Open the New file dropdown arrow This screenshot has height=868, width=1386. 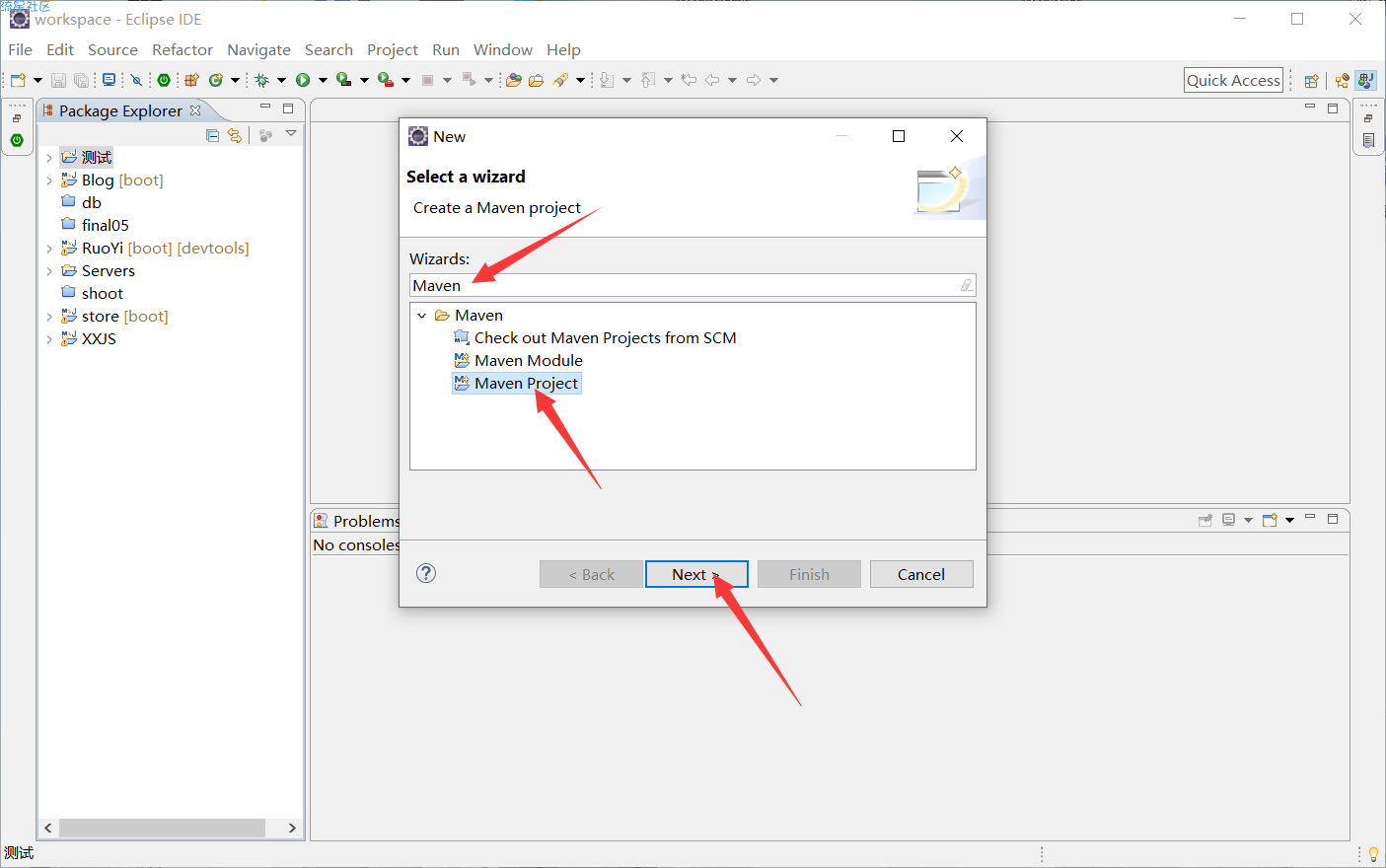pyautogui.click(x=37, y=81)
